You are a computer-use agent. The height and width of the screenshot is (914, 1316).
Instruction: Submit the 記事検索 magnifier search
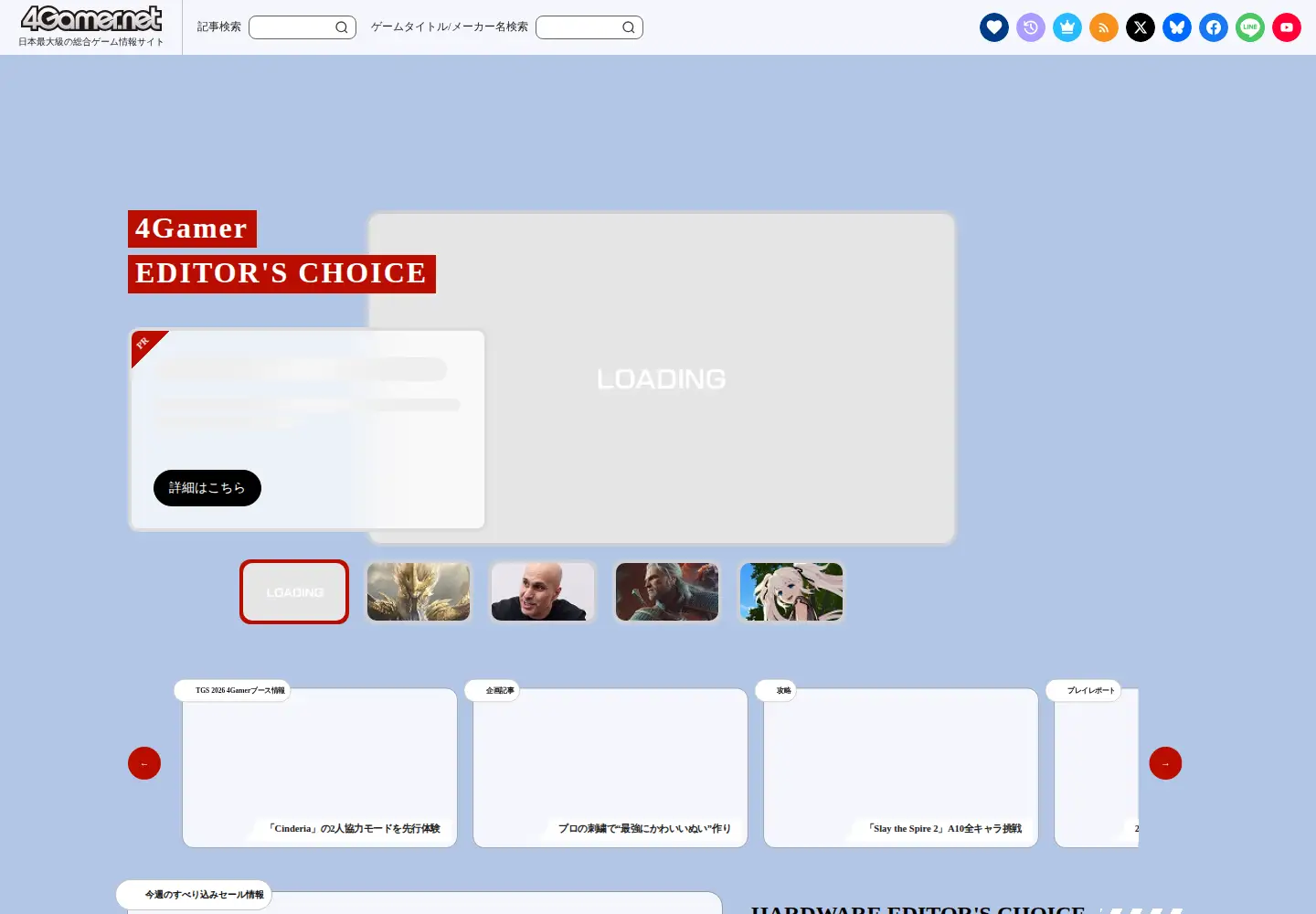click(x=342, y=27)
